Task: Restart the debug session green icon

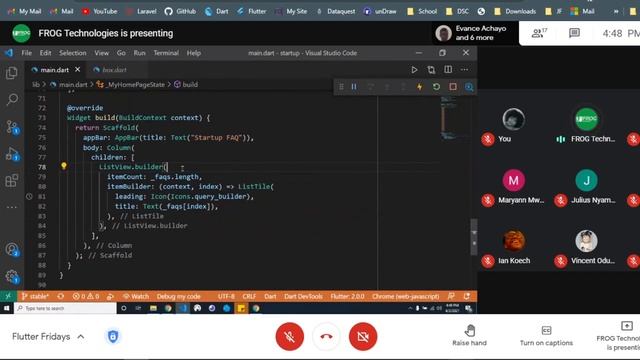Action: click(x=436, y=87)
